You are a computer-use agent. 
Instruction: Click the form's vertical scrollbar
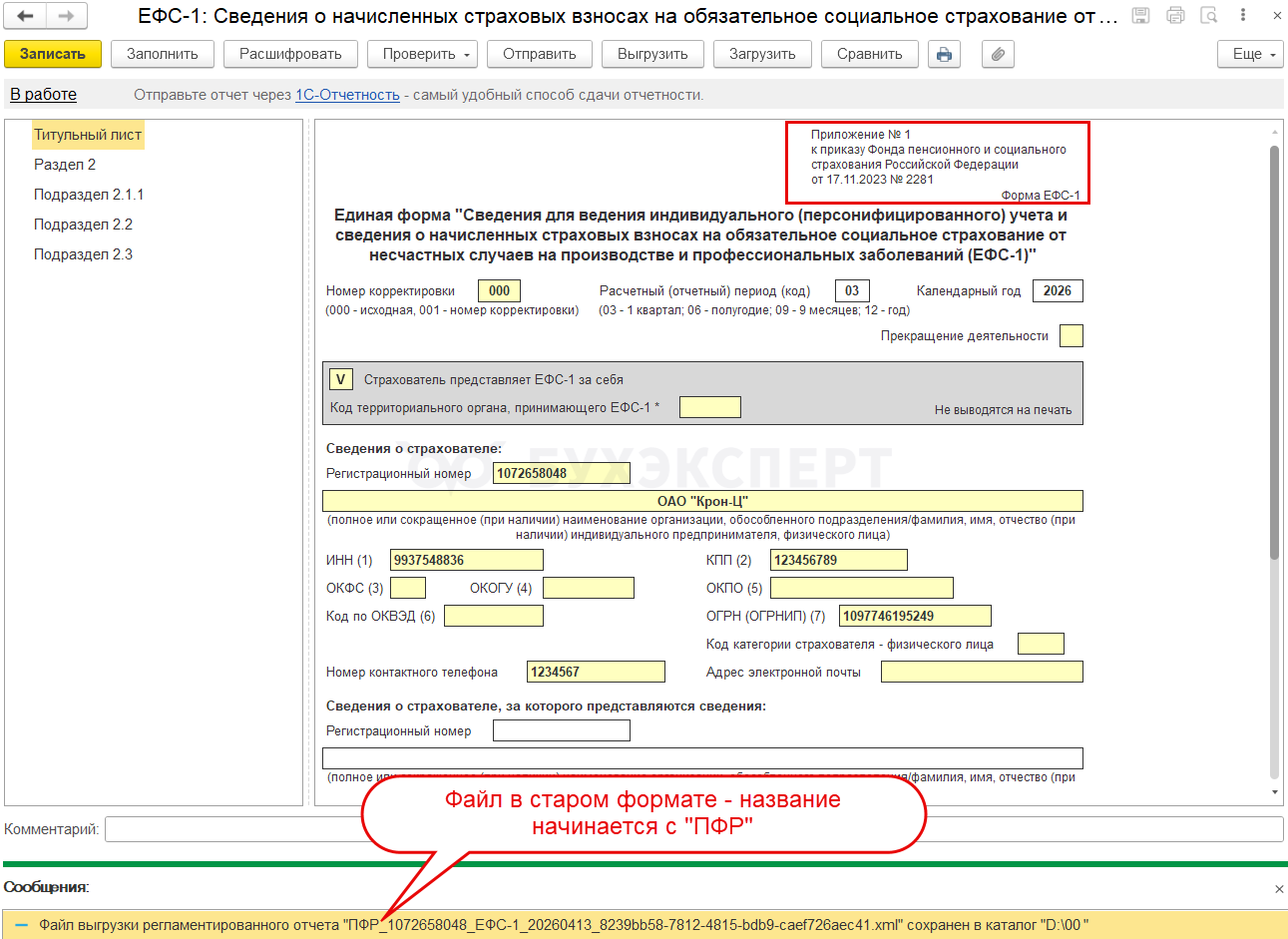pos(1275,459)
